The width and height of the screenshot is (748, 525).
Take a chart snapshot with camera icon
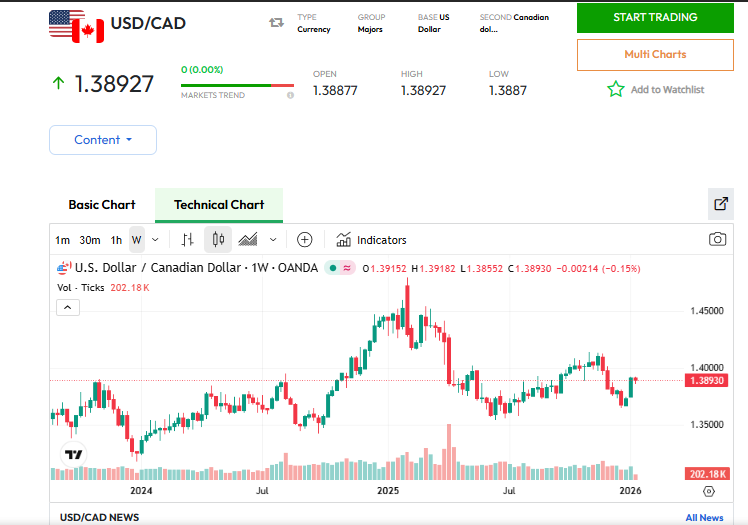point(717,240)
